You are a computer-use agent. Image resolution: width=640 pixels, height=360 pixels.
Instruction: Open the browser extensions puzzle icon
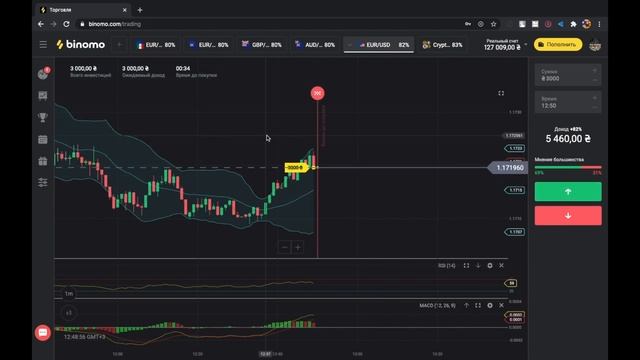[x=573, y=24]
